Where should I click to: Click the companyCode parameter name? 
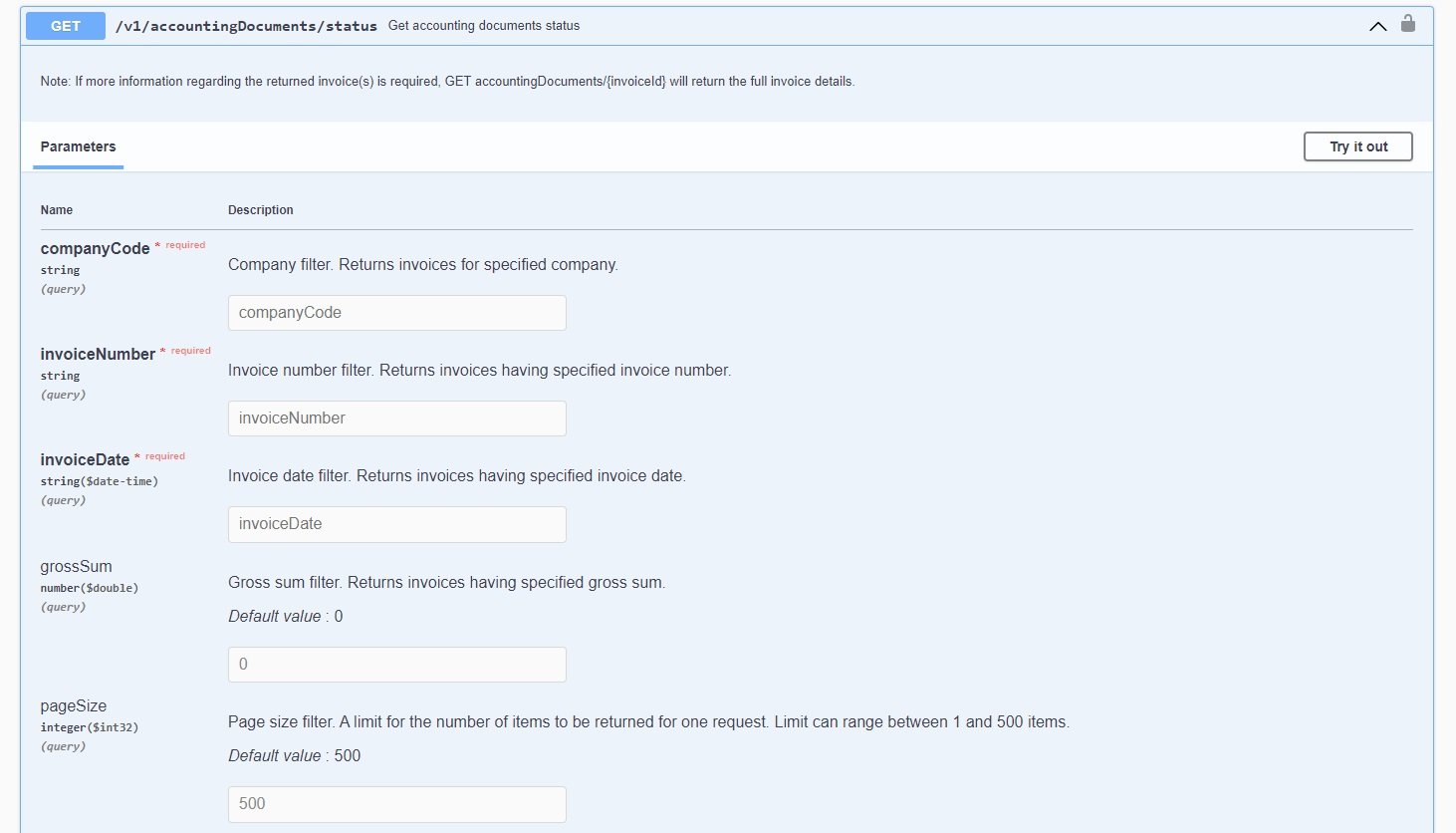coord(96,248)
